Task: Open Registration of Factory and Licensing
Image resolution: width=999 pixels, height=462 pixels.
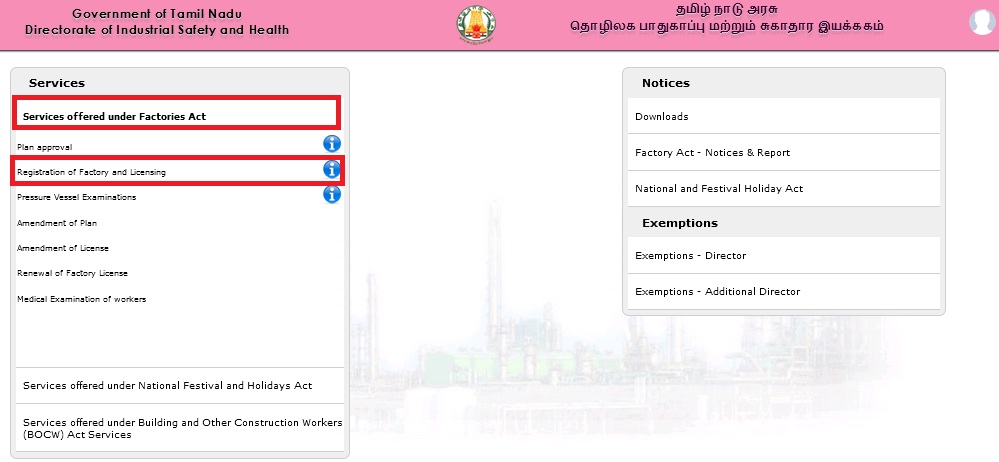Action: pos(91,172)
